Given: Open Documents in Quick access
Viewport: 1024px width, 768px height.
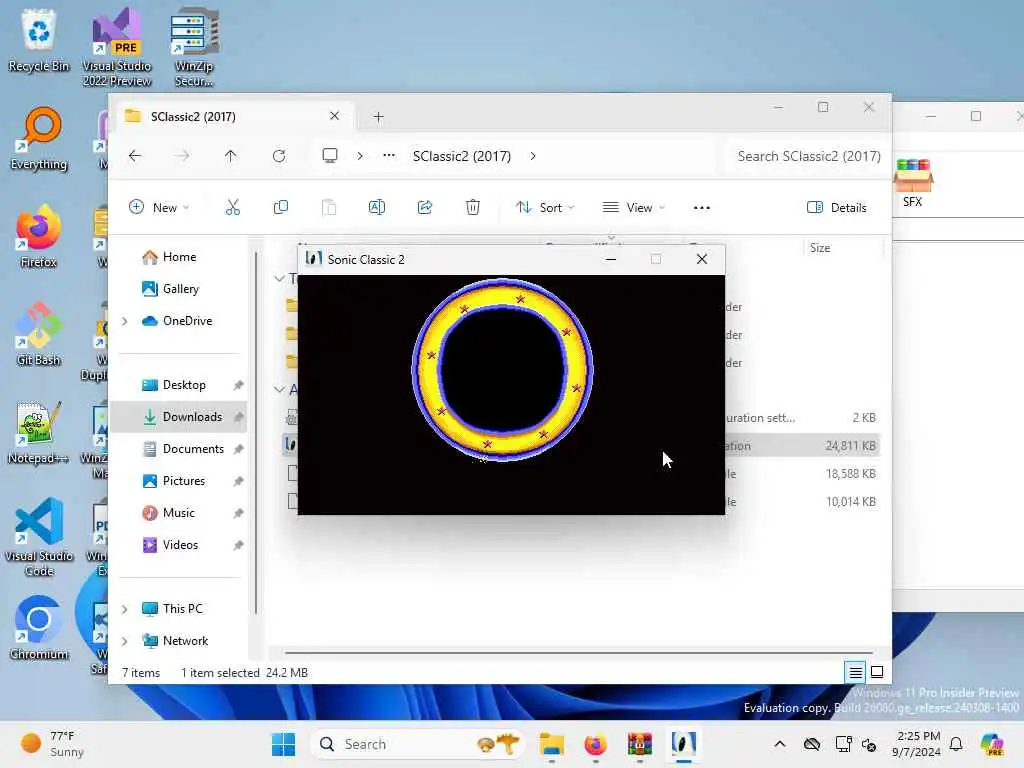Looking at the screenshot, I should pos(181,449).
